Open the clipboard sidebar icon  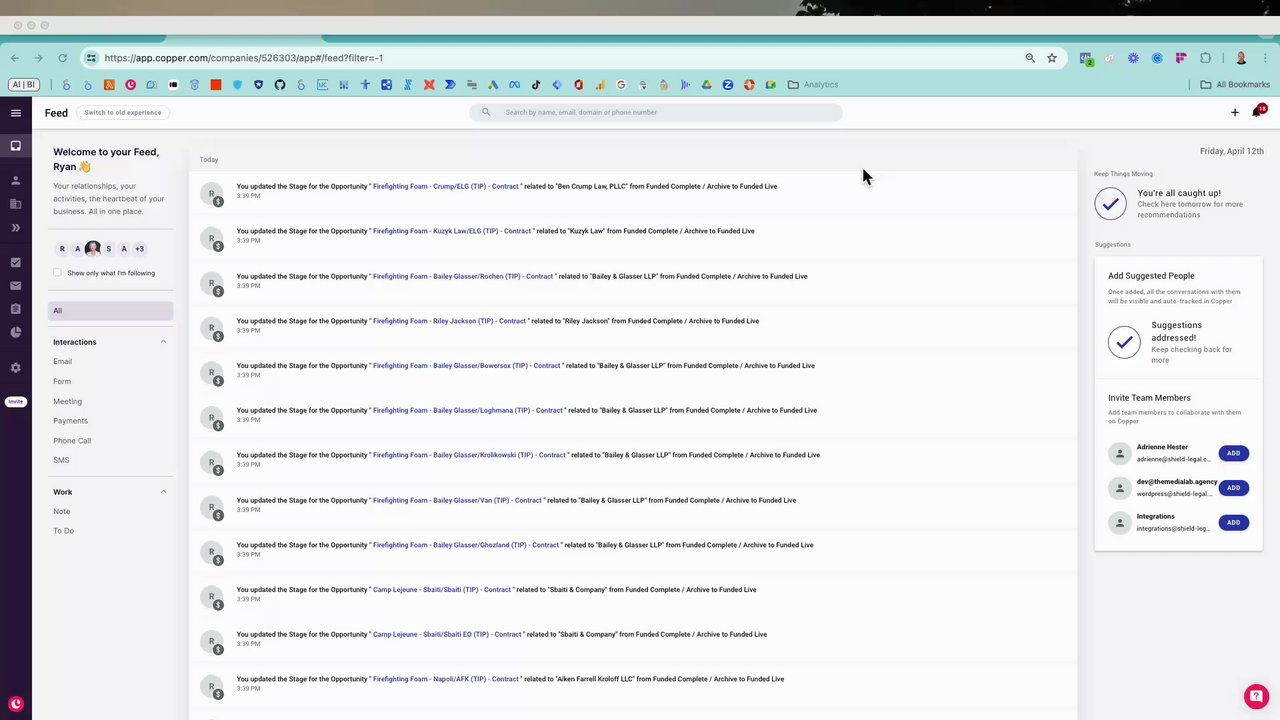point(15,309)
